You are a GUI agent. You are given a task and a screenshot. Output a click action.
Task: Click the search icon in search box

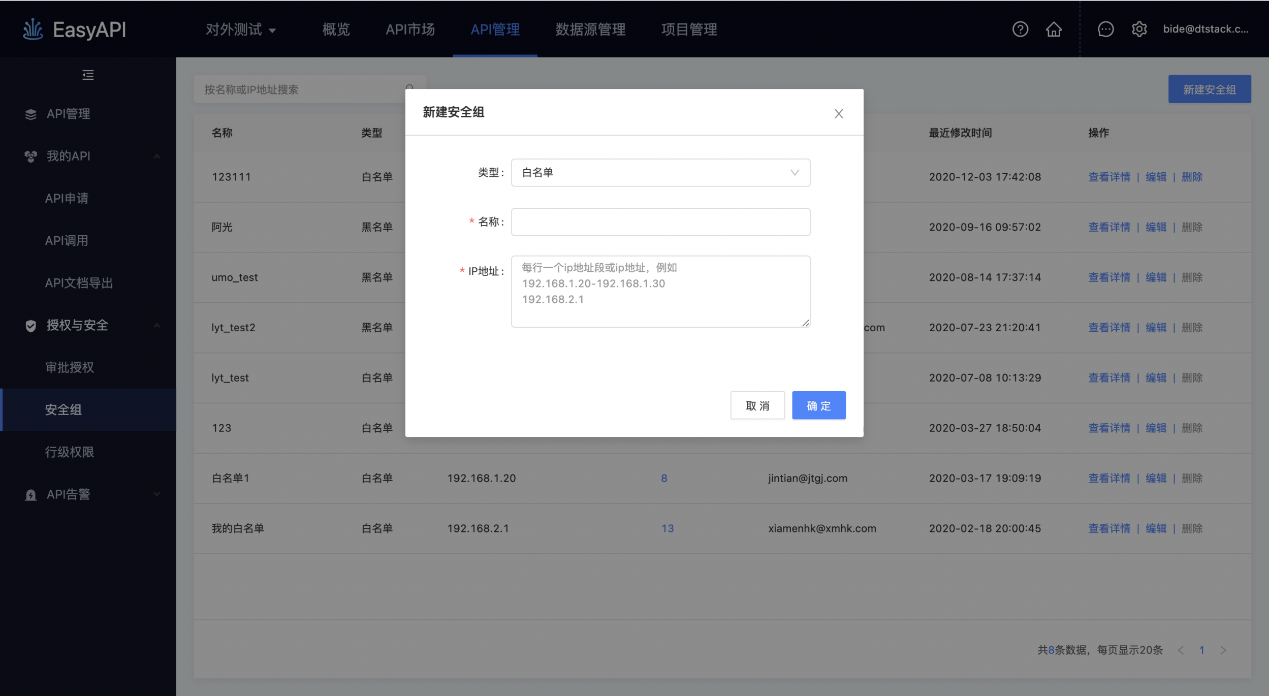(x=409, y=89)
